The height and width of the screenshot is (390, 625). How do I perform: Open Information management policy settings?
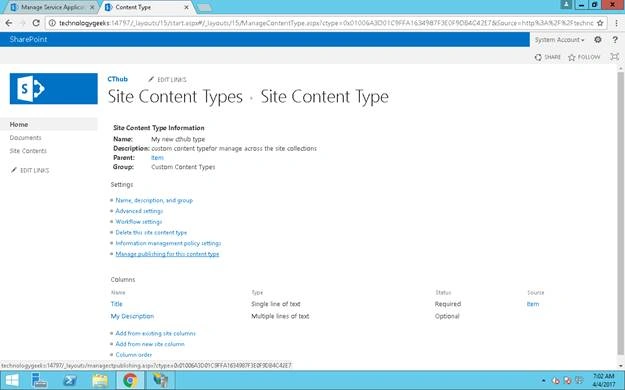(168, 243)
